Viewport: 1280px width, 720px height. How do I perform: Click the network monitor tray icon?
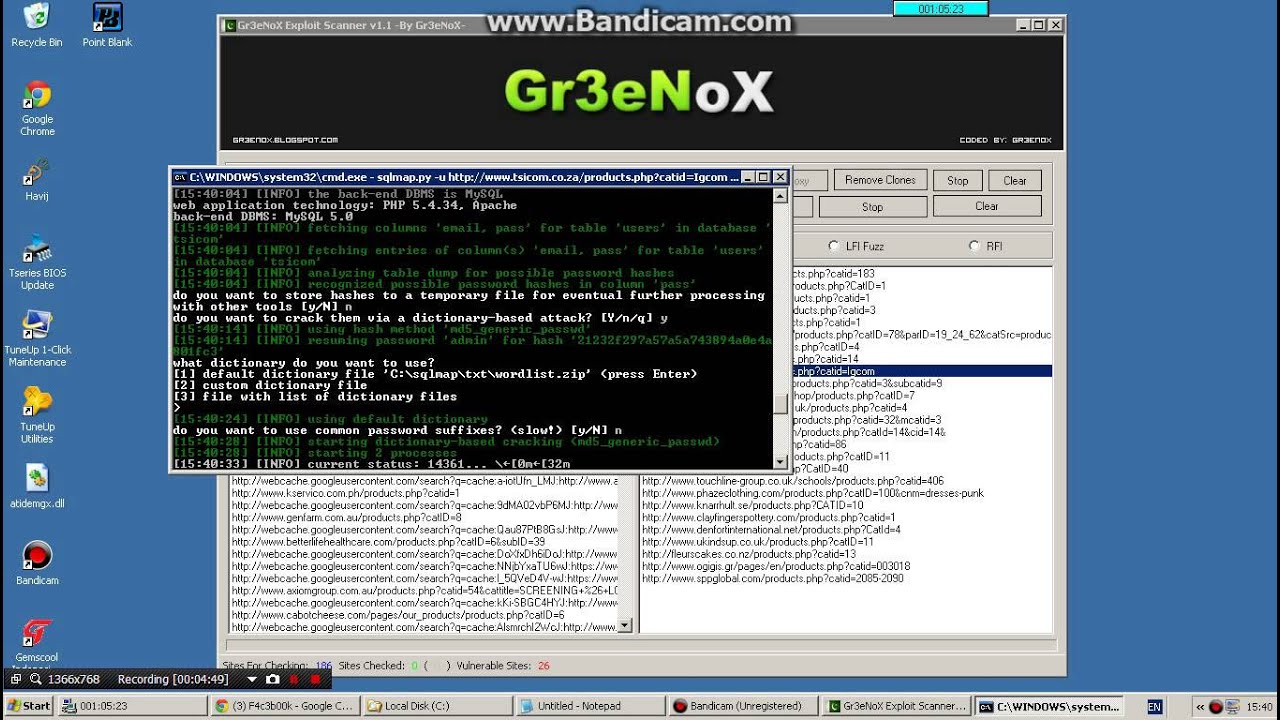(1233, 706)
